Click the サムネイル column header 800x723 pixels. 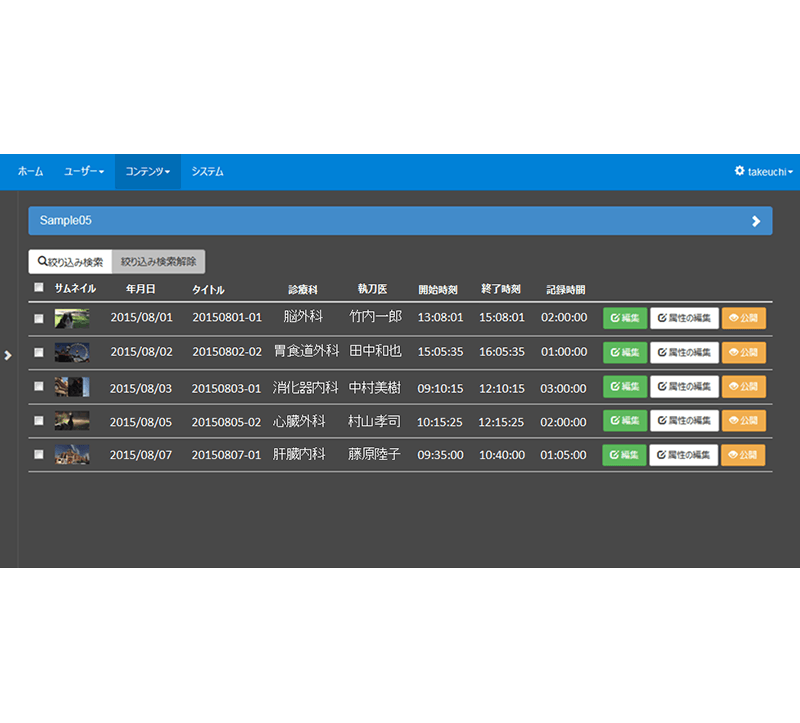click(x=76, y=288)
